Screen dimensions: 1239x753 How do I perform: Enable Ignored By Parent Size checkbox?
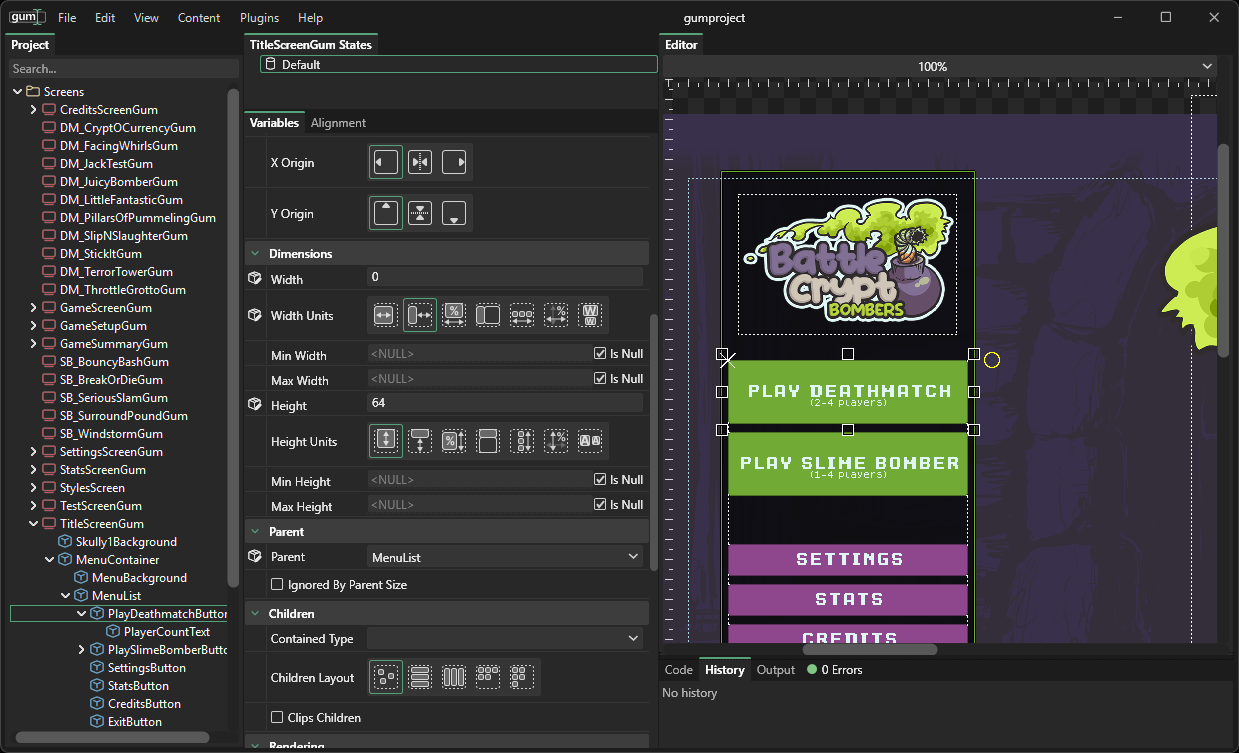tap(278, 584)
